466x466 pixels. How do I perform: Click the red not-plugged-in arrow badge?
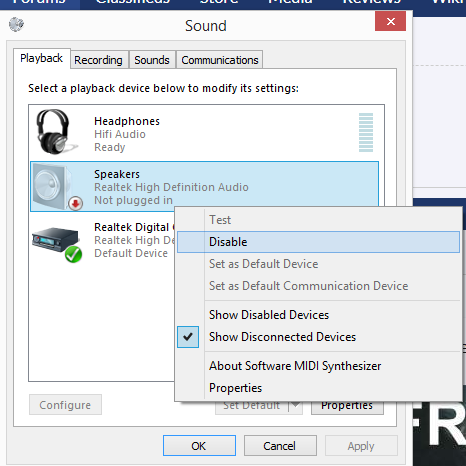76,203
